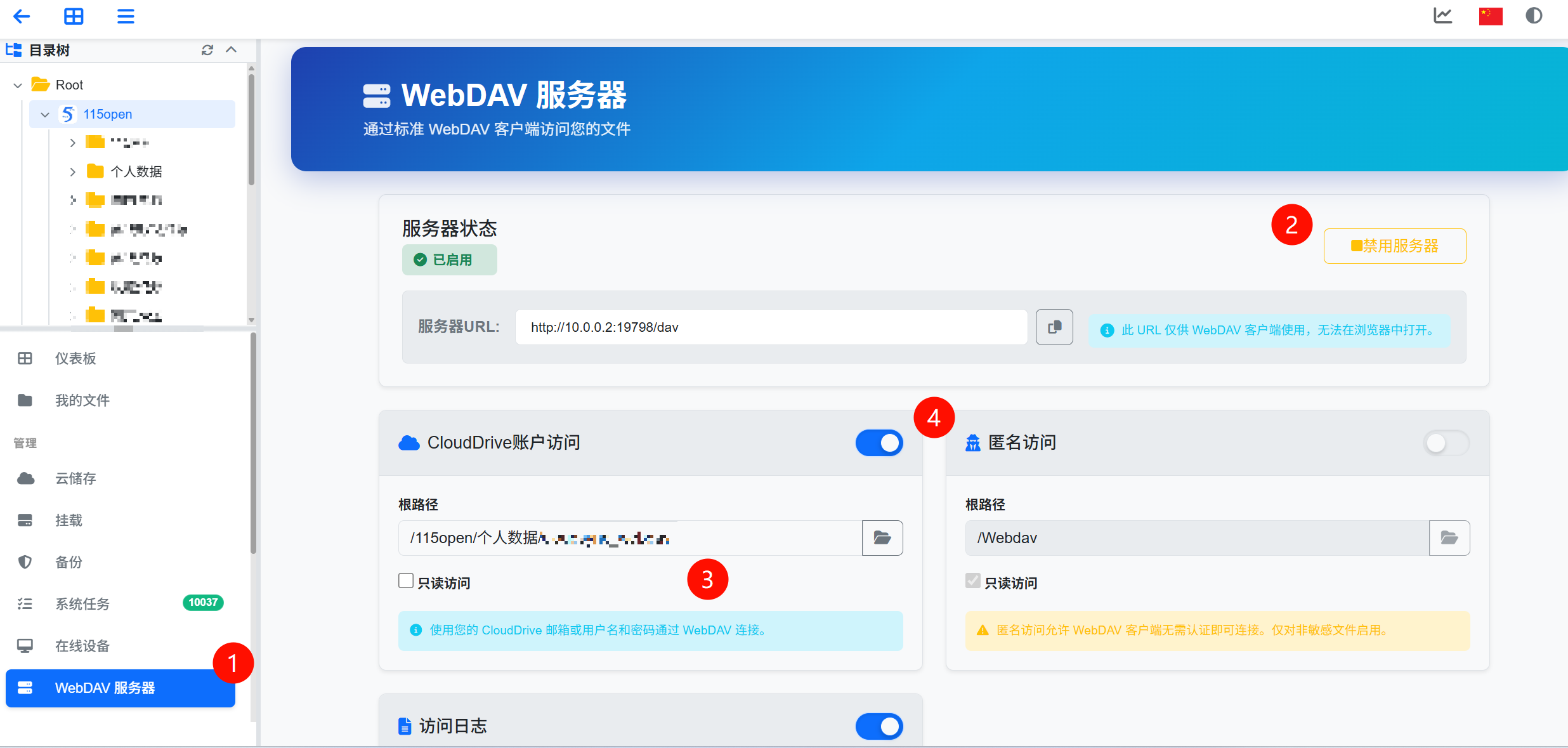The height and width of the screenshot is (748, 1568).
Task: Open the grid layout view icon
Action: click(74, 16)
